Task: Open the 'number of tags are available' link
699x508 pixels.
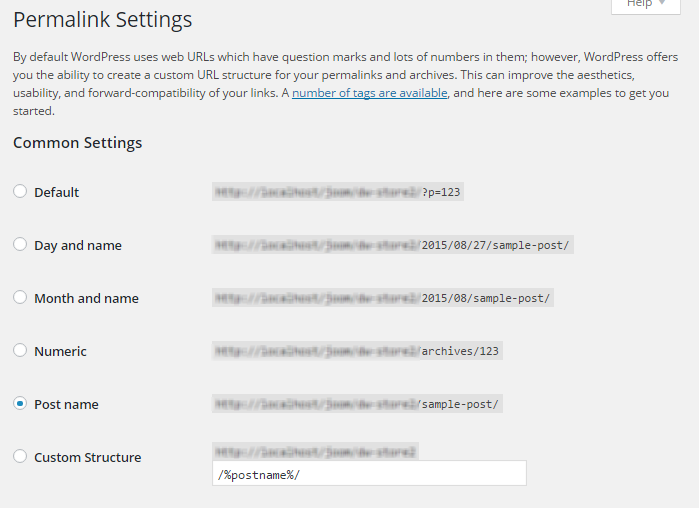Action: click(x=369, y=93)
